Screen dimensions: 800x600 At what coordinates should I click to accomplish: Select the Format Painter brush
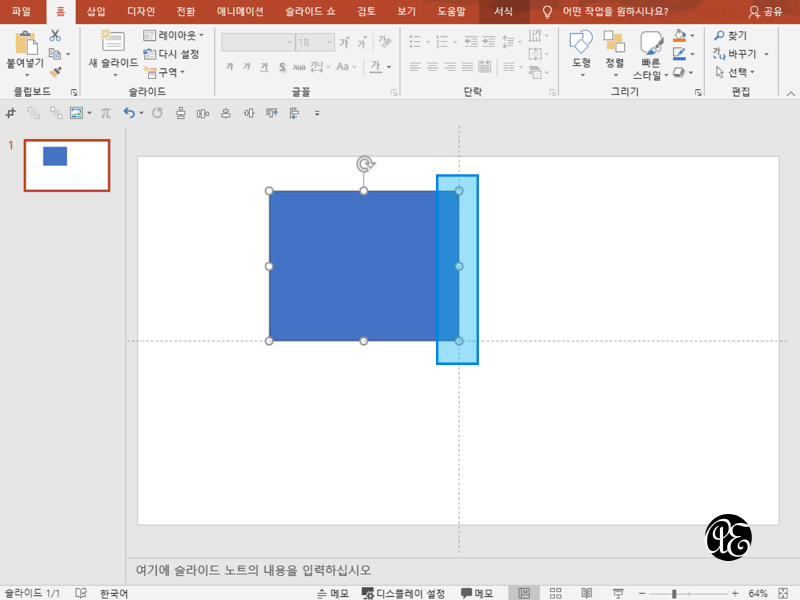[x=55, y=72]
